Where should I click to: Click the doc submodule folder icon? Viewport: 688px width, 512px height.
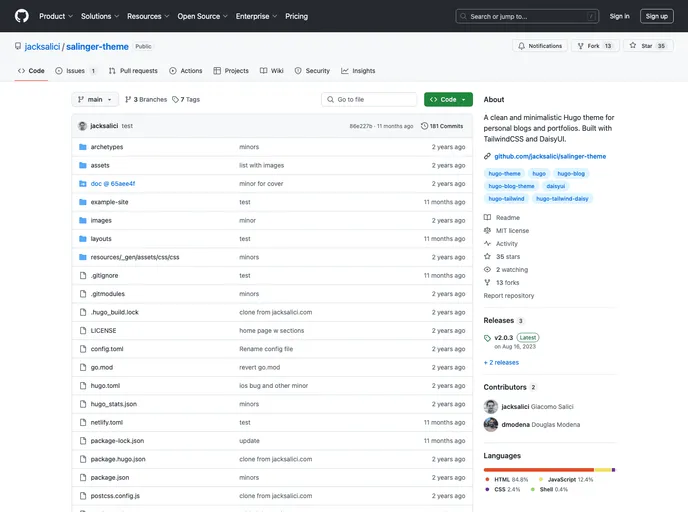point(82,184)
